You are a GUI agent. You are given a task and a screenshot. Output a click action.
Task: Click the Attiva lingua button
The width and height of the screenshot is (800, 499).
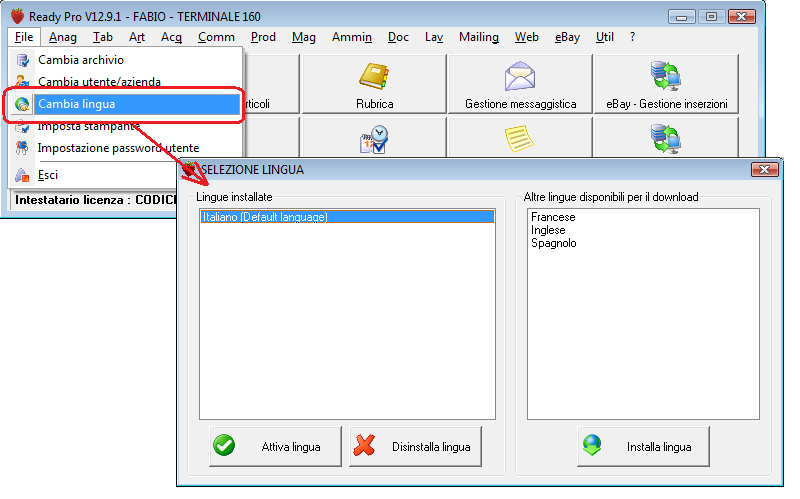click(276, 446)
